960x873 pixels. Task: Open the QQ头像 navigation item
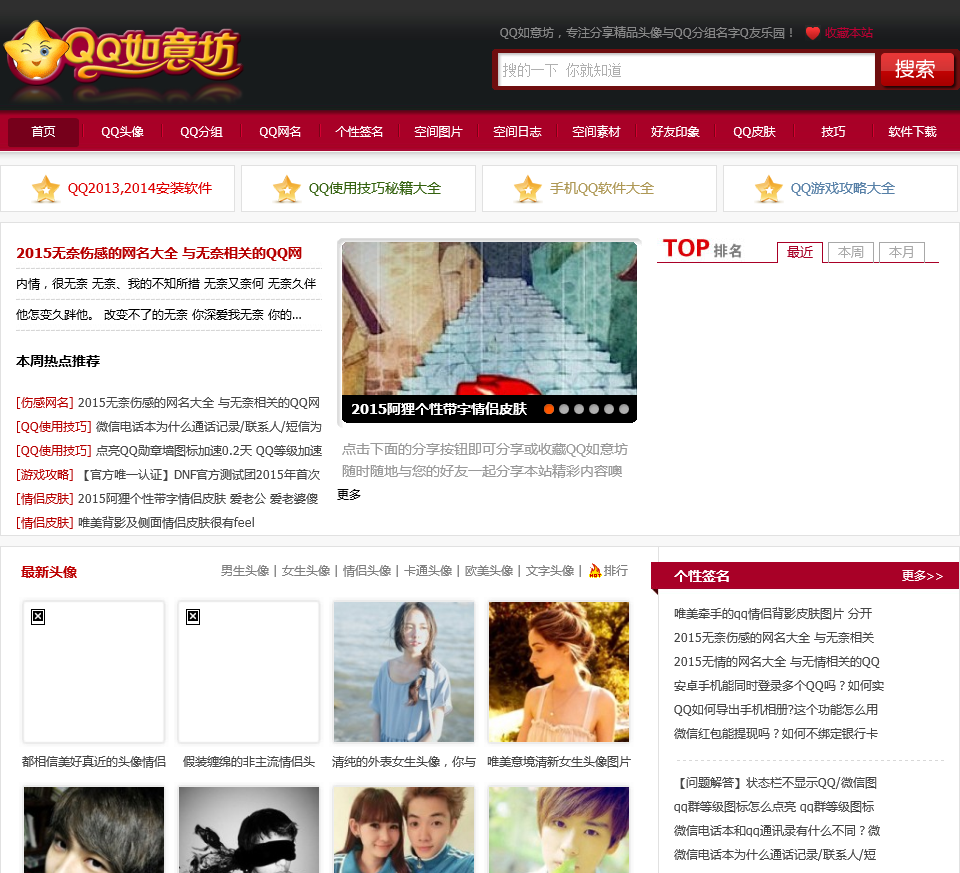click(x=122, y=132)
